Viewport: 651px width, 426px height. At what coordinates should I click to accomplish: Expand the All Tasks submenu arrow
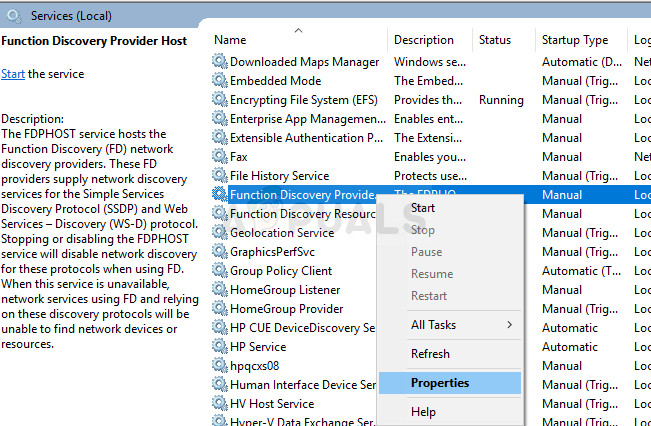point(510,325)
